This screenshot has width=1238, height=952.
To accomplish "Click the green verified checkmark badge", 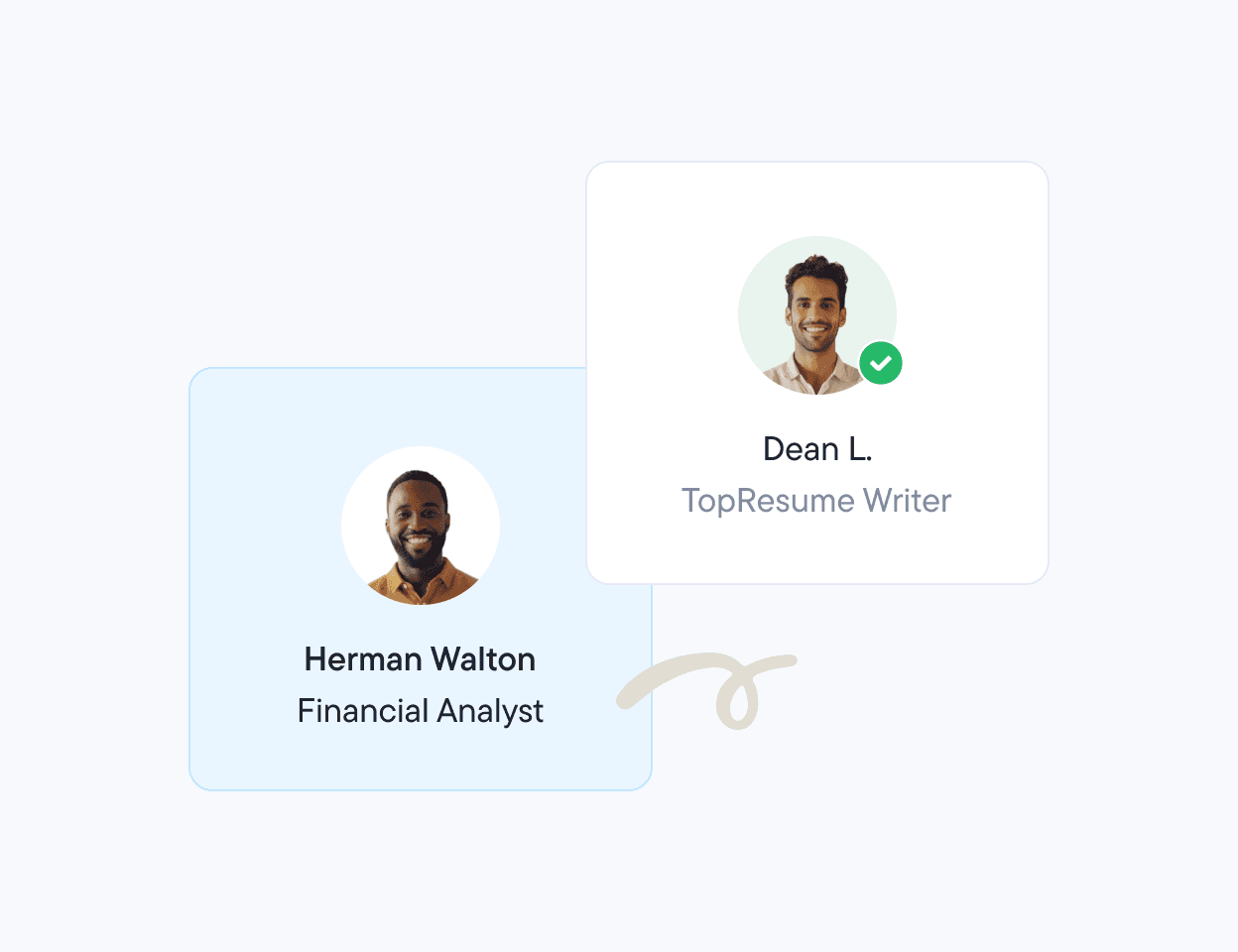I will tap(880, 363).
